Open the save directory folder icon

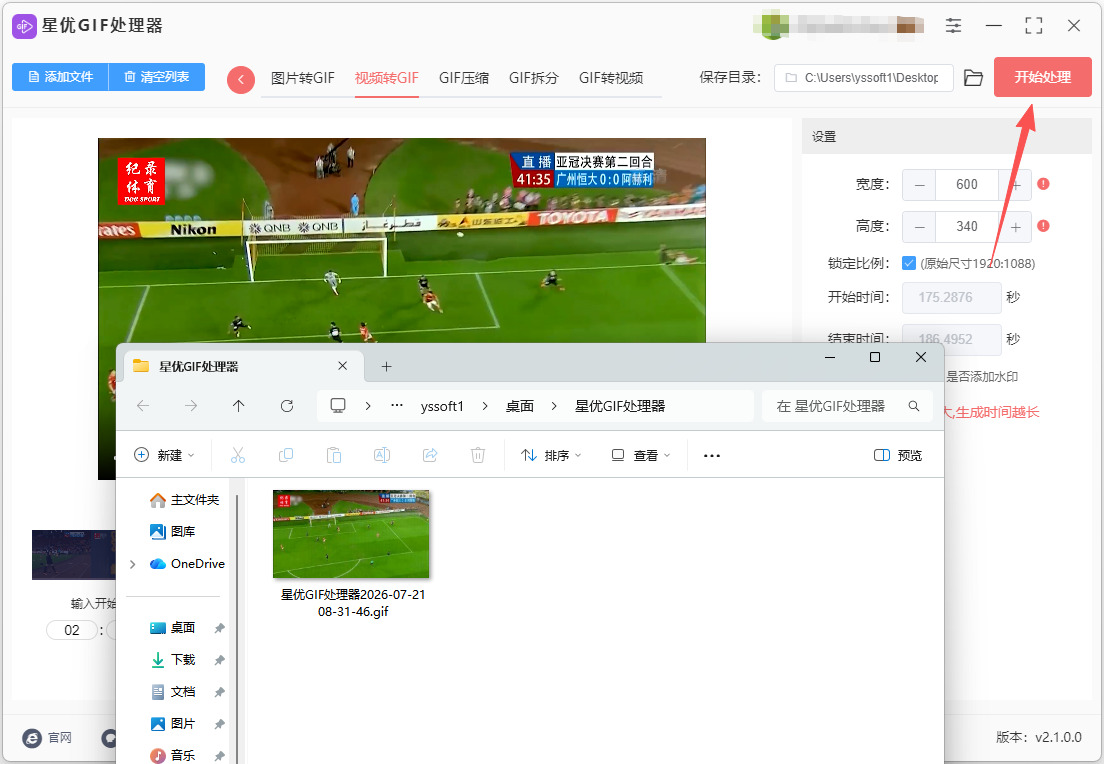pos(973,77)
